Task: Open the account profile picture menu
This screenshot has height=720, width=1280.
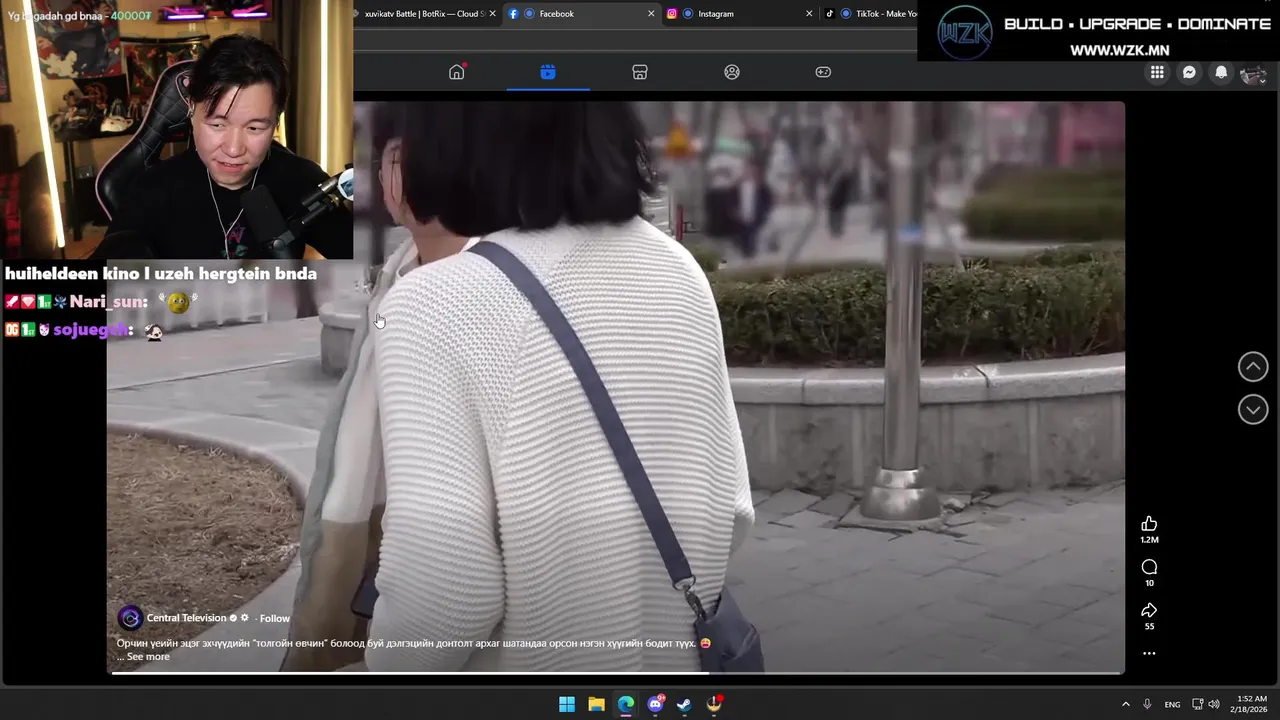Action: (x=1253, y=73)
